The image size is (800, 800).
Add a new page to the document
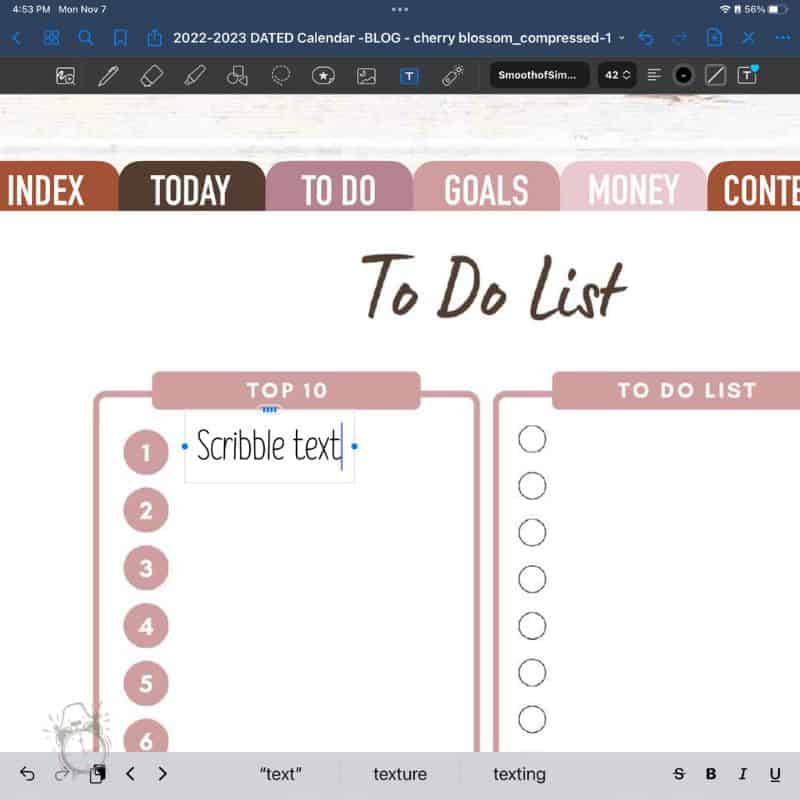714,38
